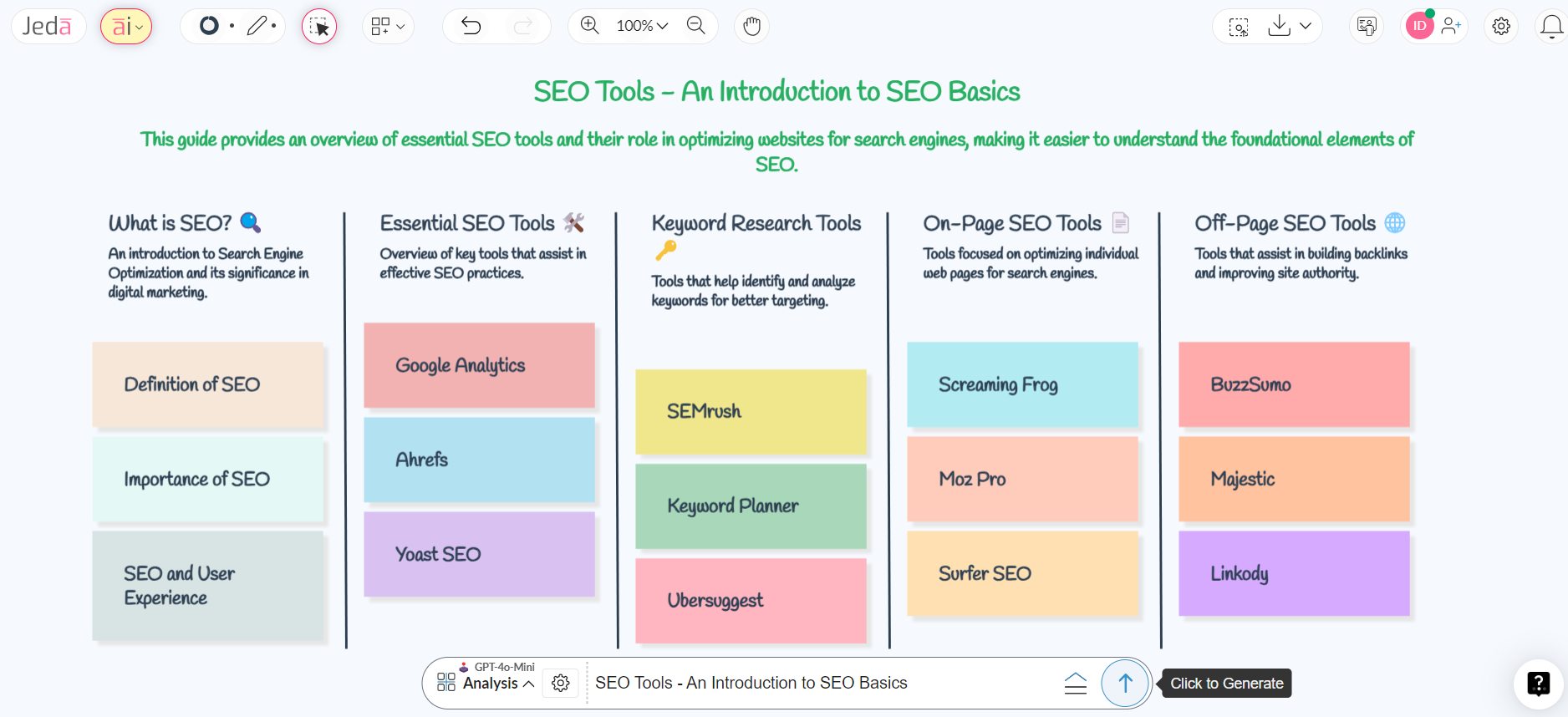Zoom out of the canvas
This screenshot has width=1568, height=717.
[x=695, y=26]
